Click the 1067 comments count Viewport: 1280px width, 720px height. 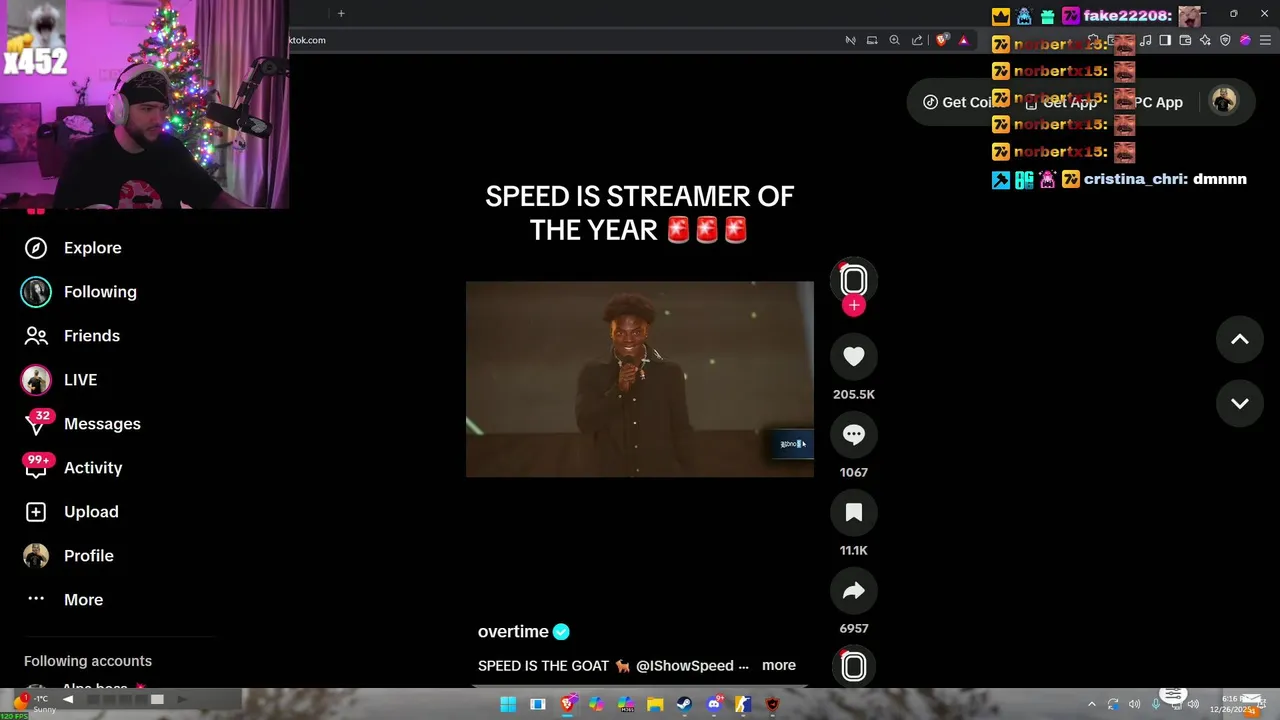854,472
